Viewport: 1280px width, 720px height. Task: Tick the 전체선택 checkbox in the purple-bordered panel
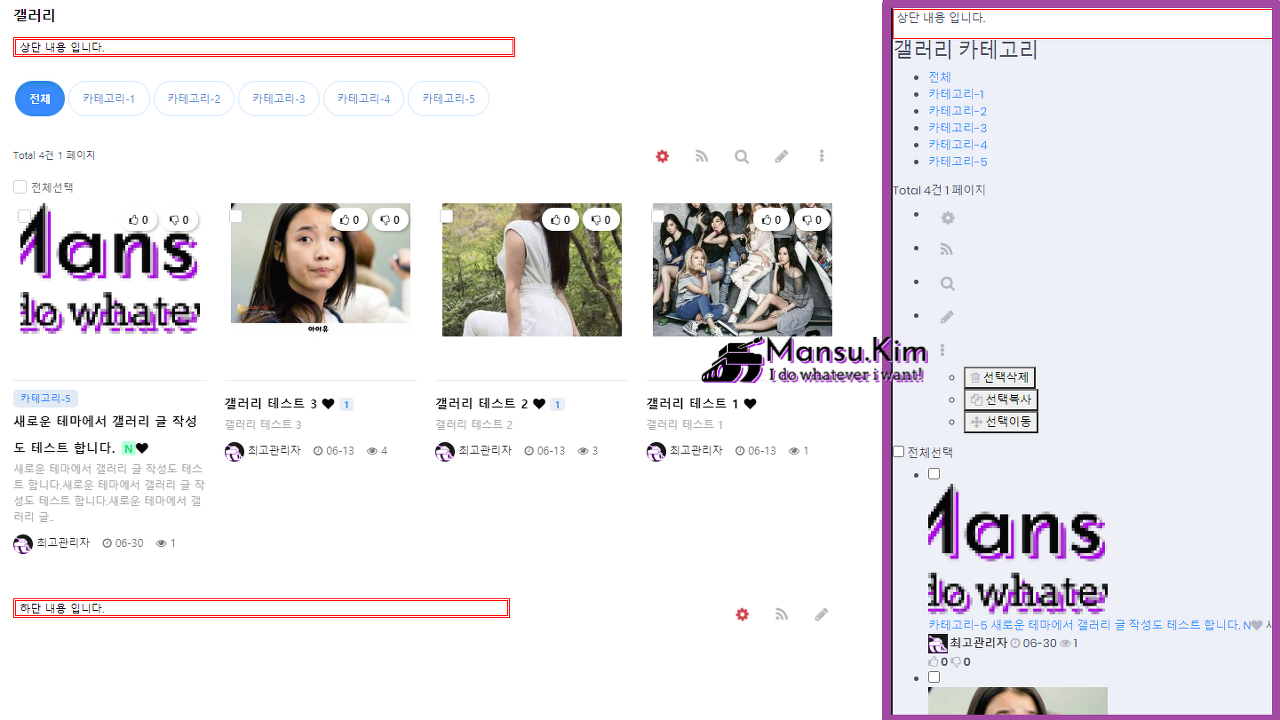898,452
